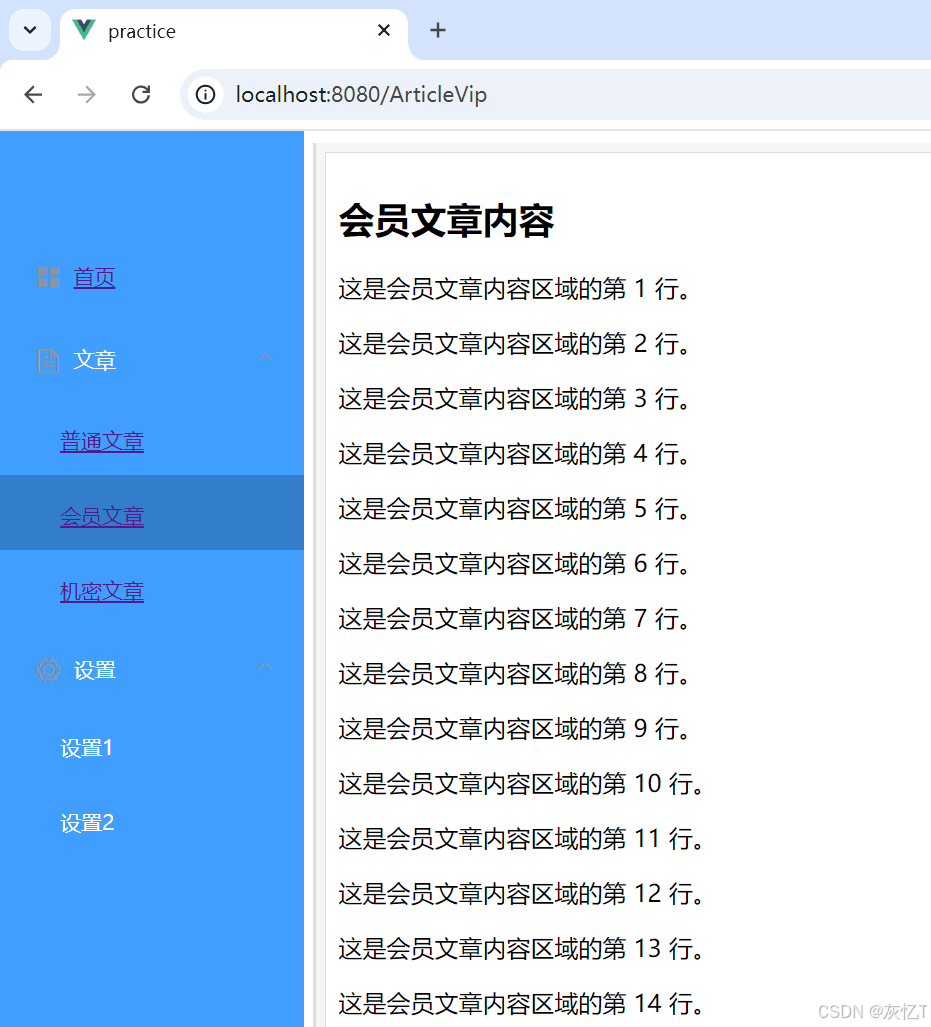View site information icon in address bar
Image resolution: width=931 pixels, height=1027 pixels.
pos(206,95)
